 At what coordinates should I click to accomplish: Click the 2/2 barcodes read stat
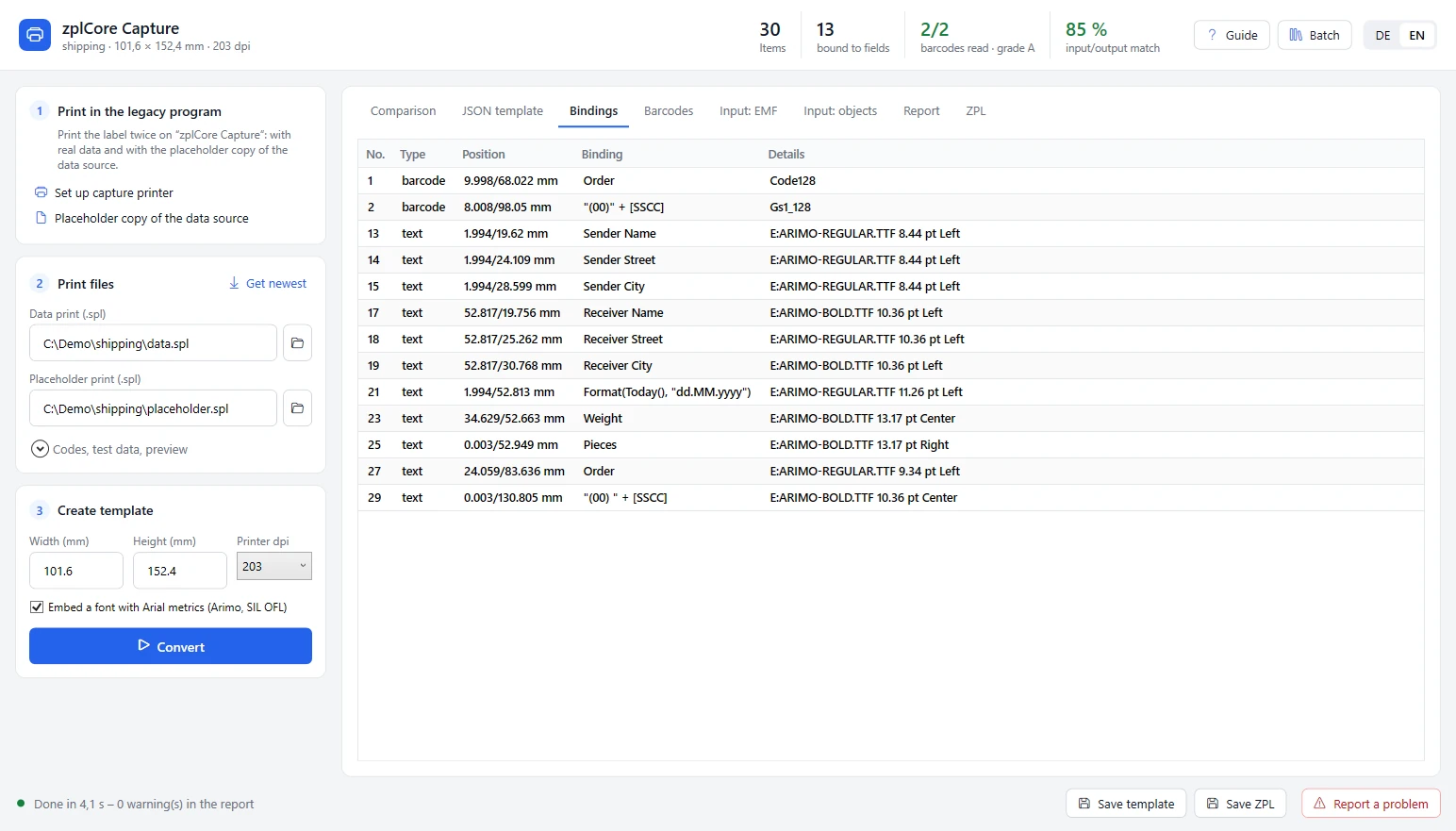click(977, 37)
